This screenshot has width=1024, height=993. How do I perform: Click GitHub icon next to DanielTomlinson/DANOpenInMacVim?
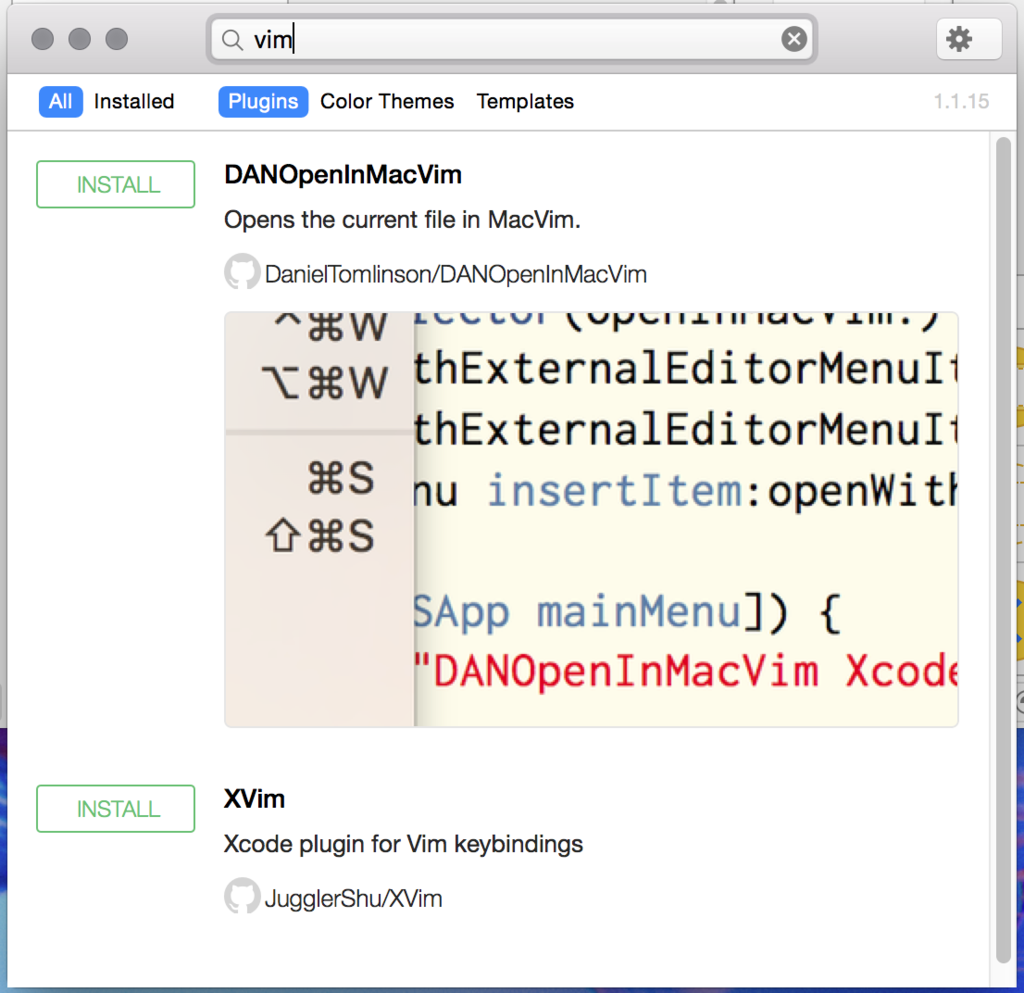(242, 271)
